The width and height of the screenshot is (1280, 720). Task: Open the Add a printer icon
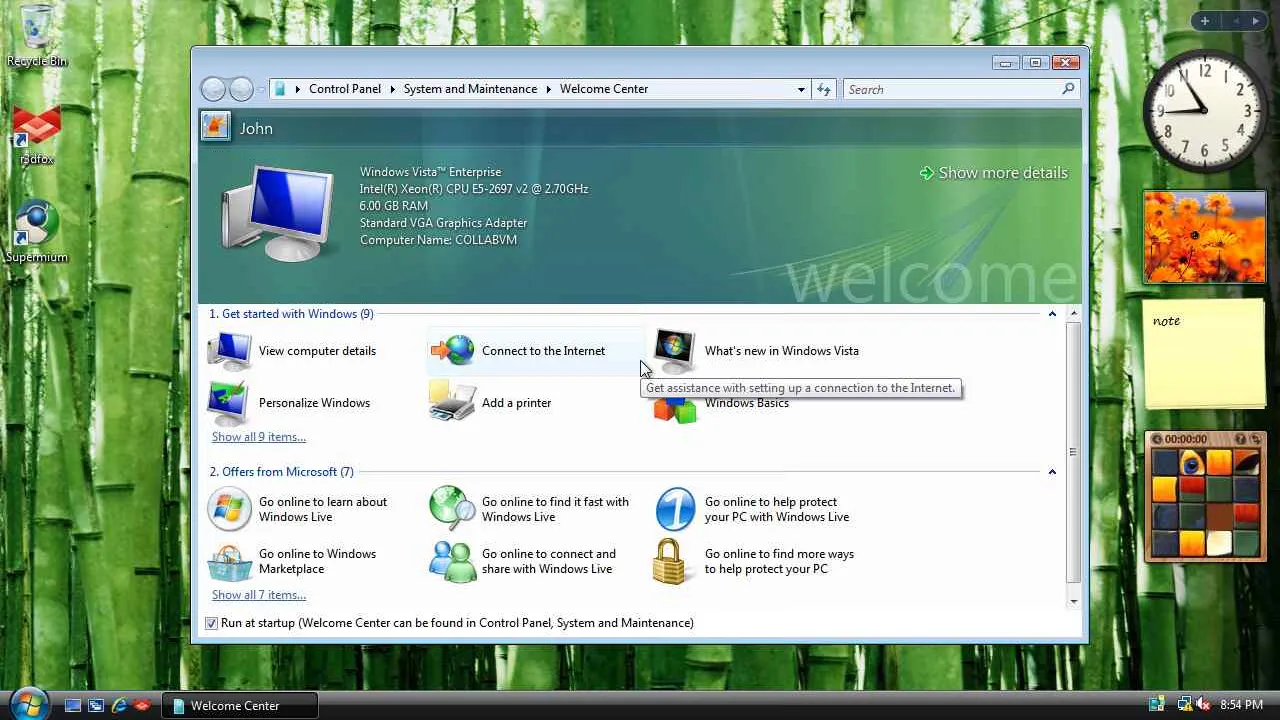[x=452, y=403]
